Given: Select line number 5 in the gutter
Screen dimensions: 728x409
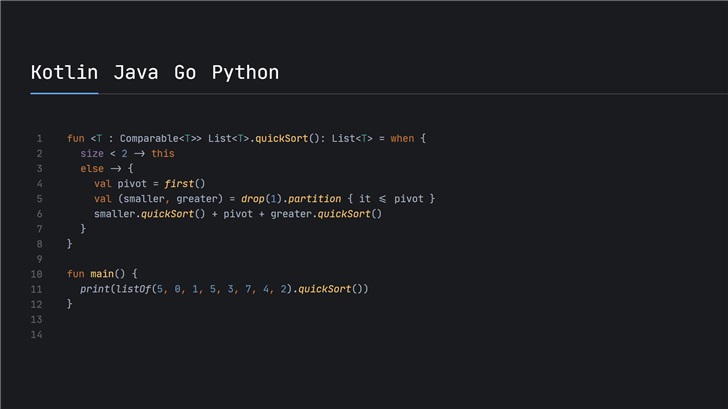Looking at the screenshot, I should 39,199.
